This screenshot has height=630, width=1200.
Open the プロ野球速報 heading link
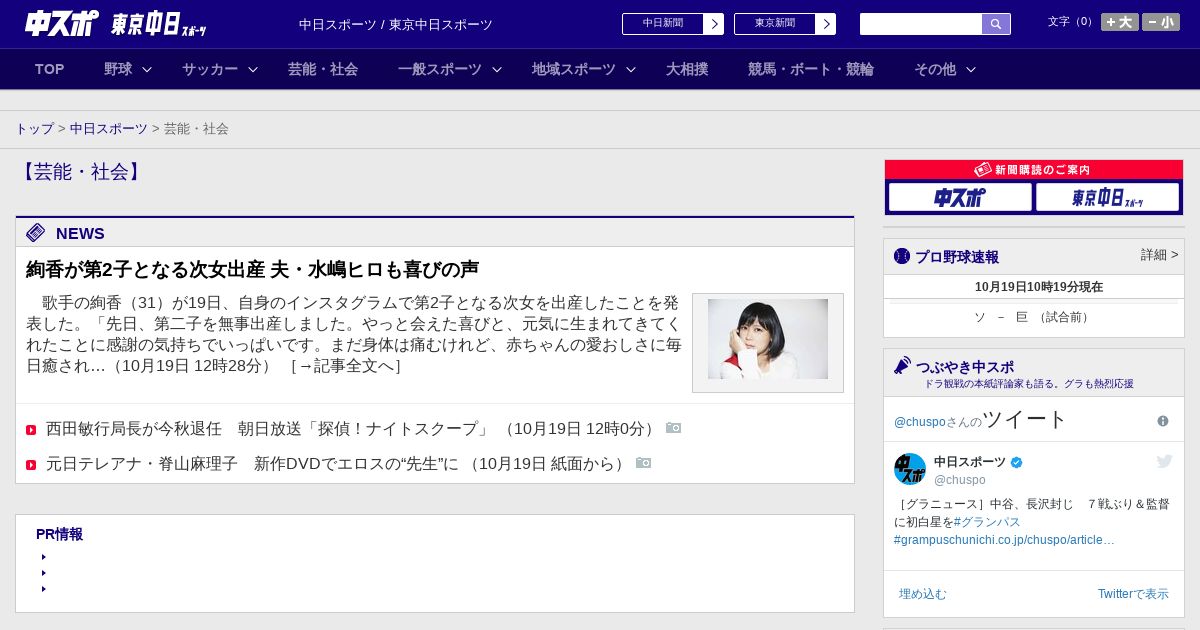(957, 257)
